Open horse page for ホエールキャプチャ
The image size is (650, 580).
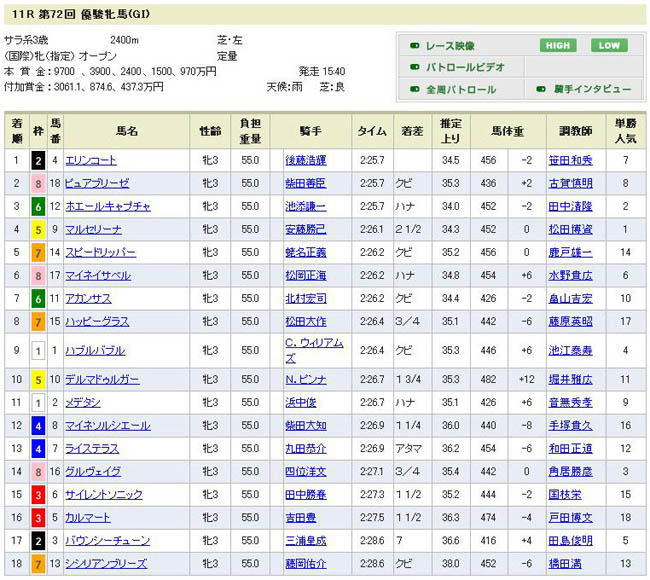pyautogui.click(x=107, y=206)
